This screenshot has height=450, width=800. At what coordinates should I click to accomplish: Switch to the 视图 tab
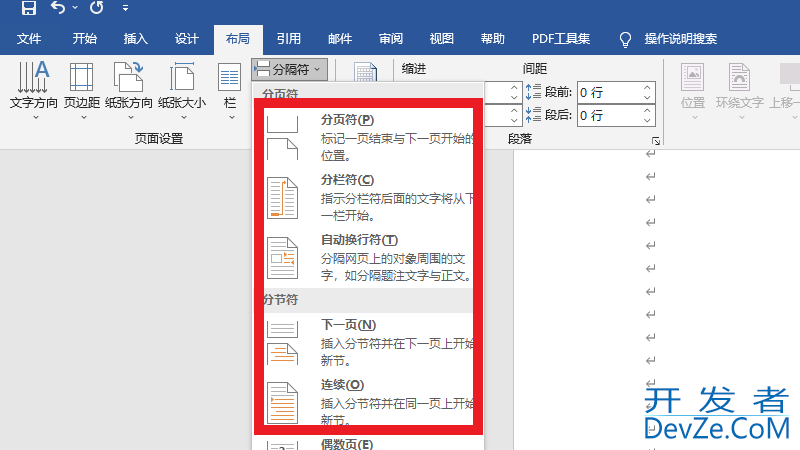point(442,39)
